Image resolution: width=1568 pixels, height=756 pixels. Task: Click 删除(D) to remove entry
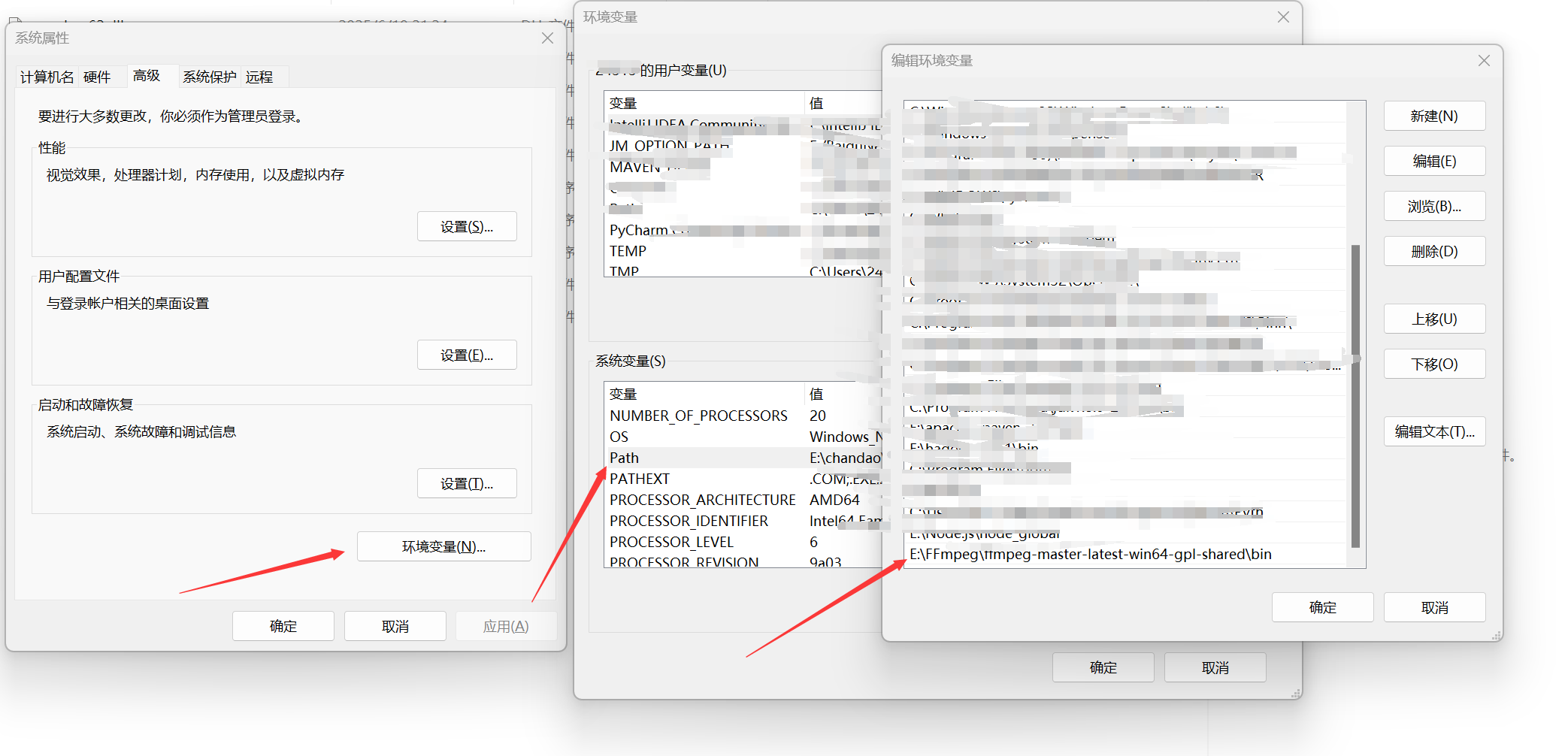pyautogui.click(x=1434, y=251)
